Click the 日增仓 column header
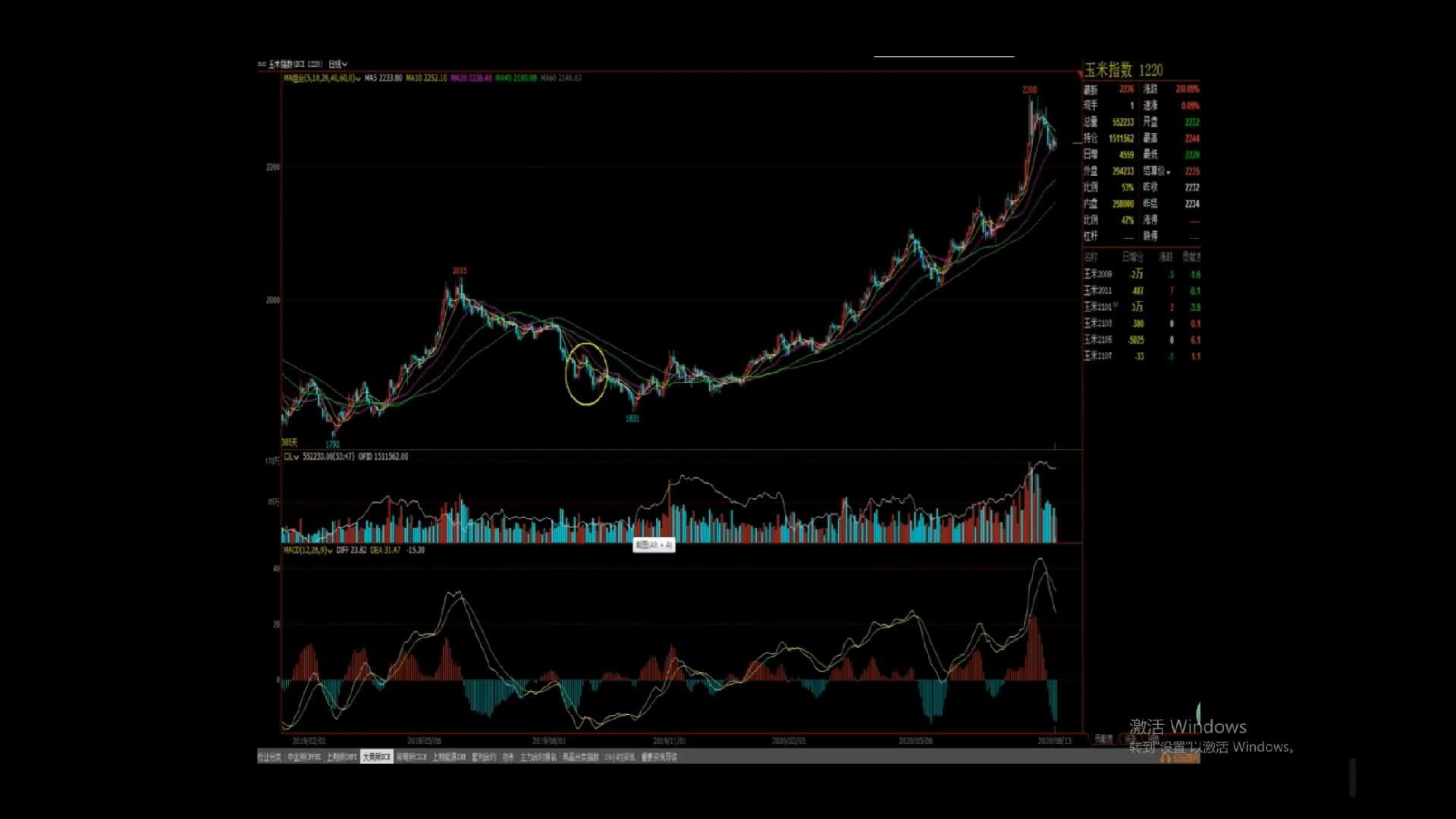This screenshot has height=819, width=1456. (1132, 257)
